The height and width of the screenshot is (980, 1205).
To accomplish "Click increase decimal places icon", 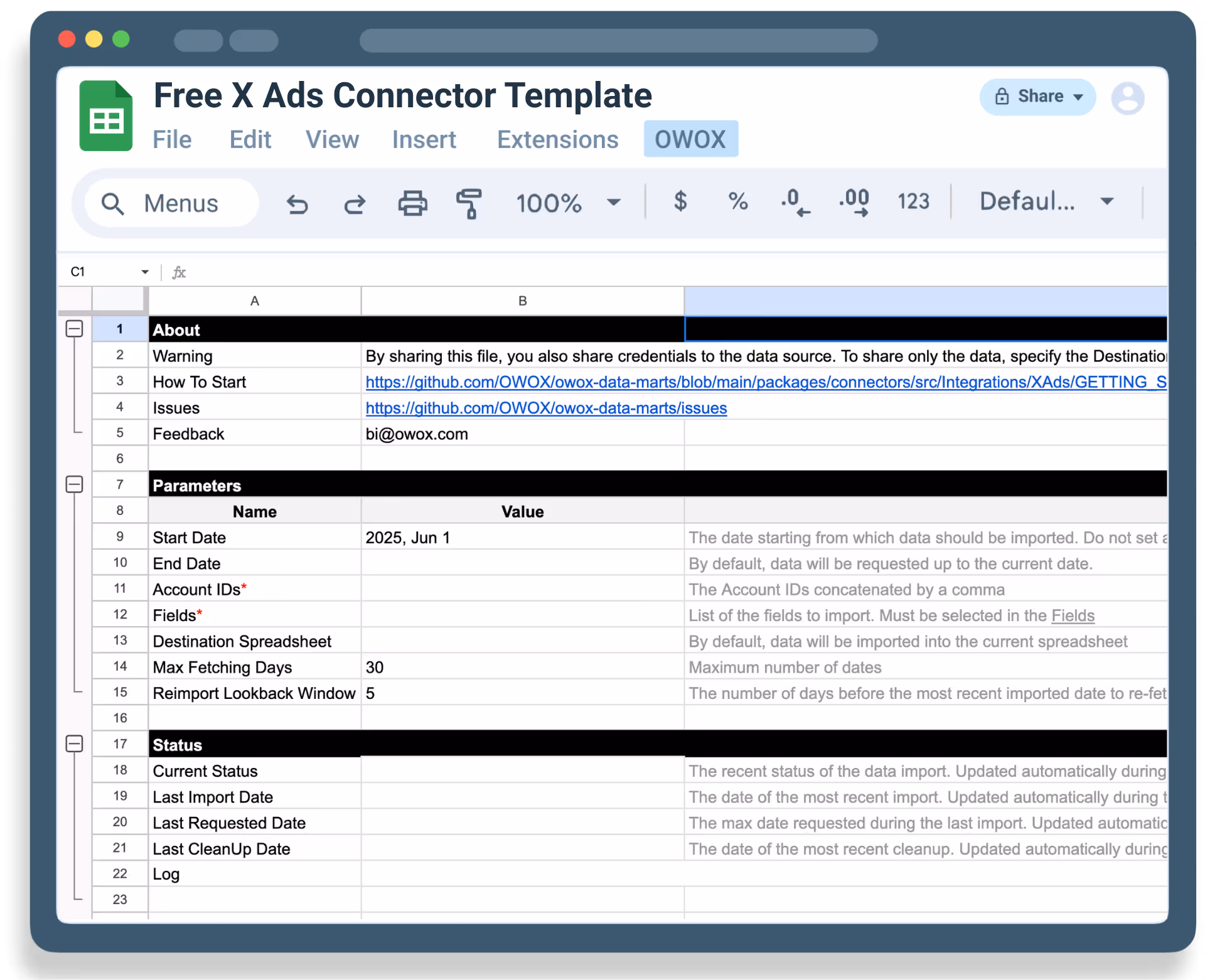I will click(854, 202).
